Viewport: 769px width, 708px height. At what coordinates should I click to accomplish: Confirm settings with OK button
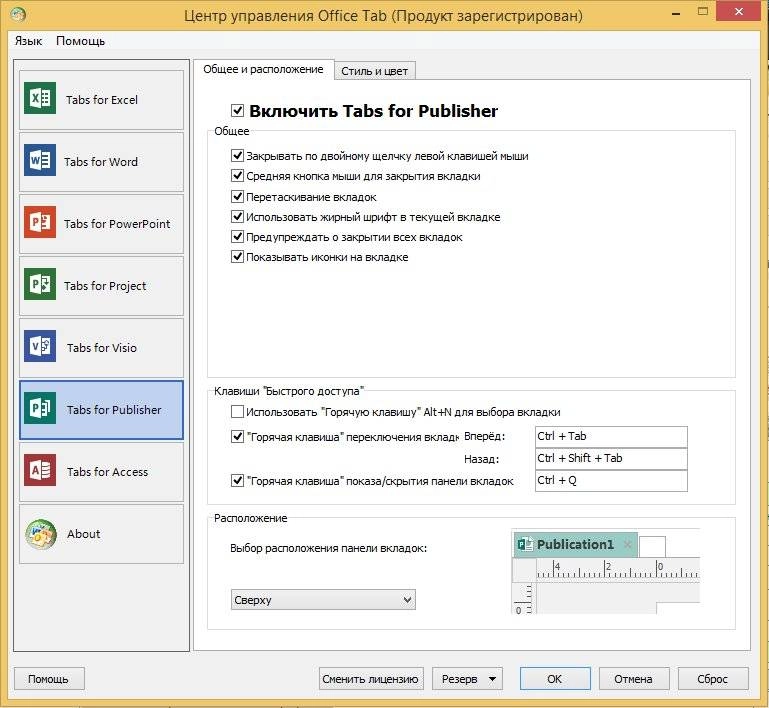(555, 679)
